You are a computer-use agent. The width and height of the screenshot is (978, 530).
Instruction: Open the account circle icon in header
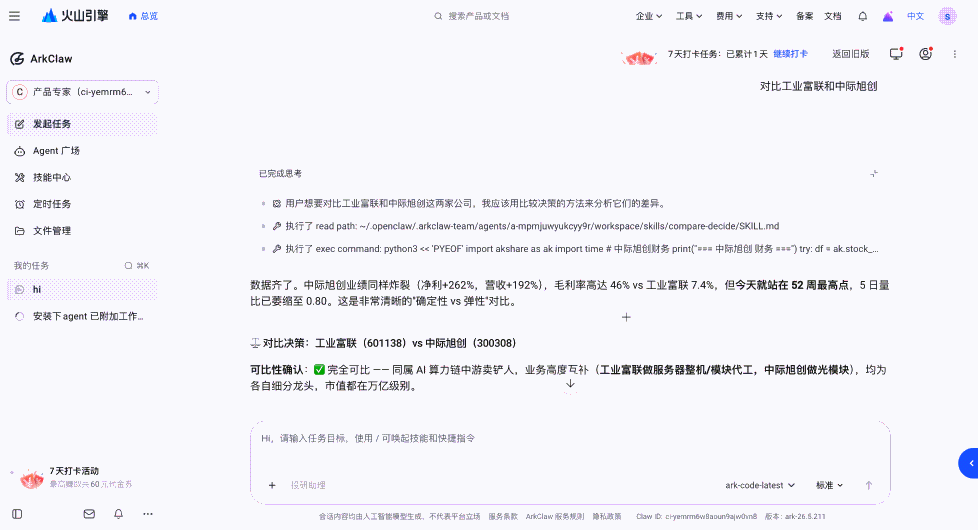926,54
